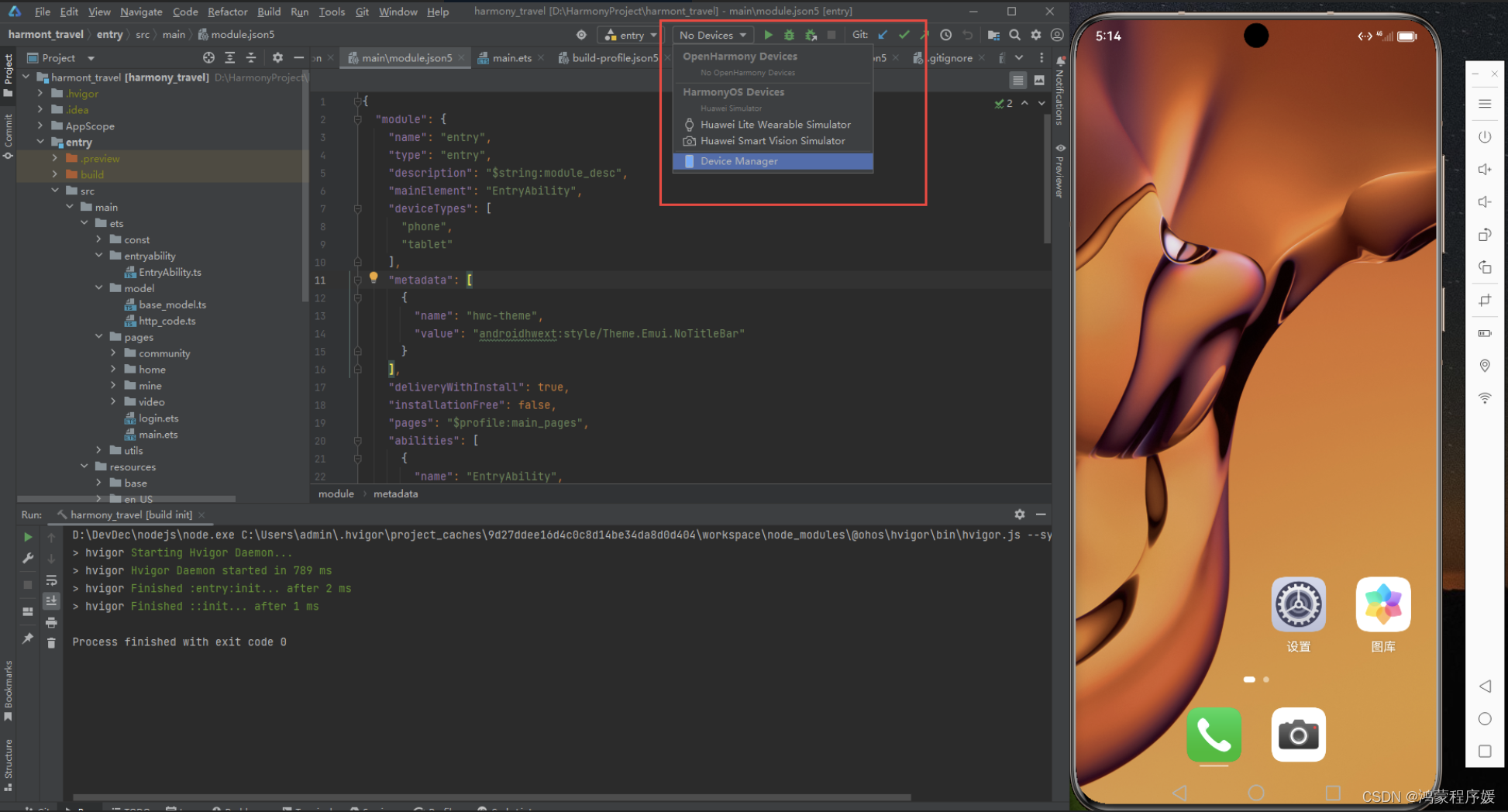Open the No Devices dropdown
This screenshot has height=812, width=1508.
713,35
